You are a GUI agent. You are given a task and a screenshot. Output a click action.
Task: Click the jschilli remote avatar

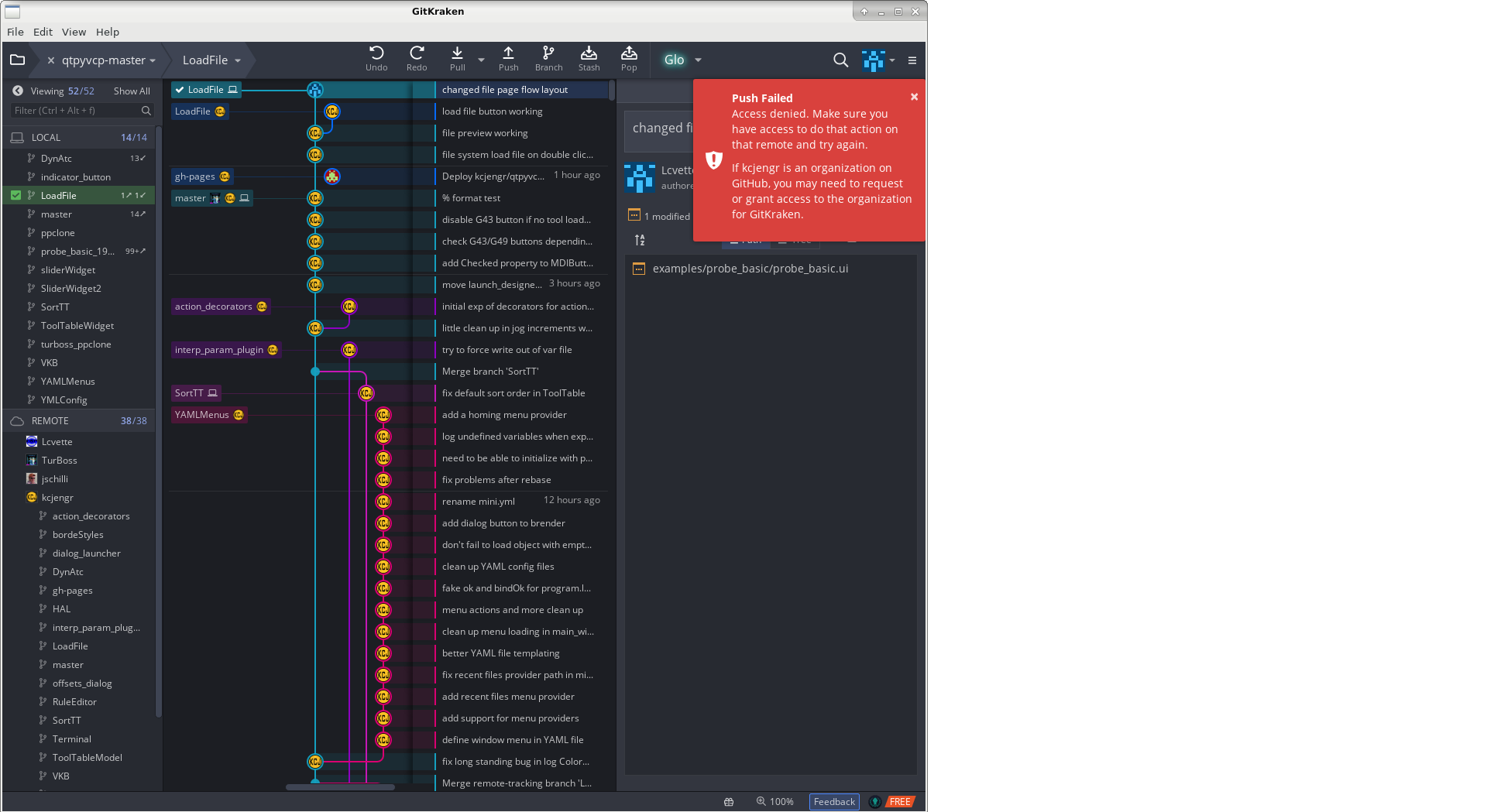[32, 478]
